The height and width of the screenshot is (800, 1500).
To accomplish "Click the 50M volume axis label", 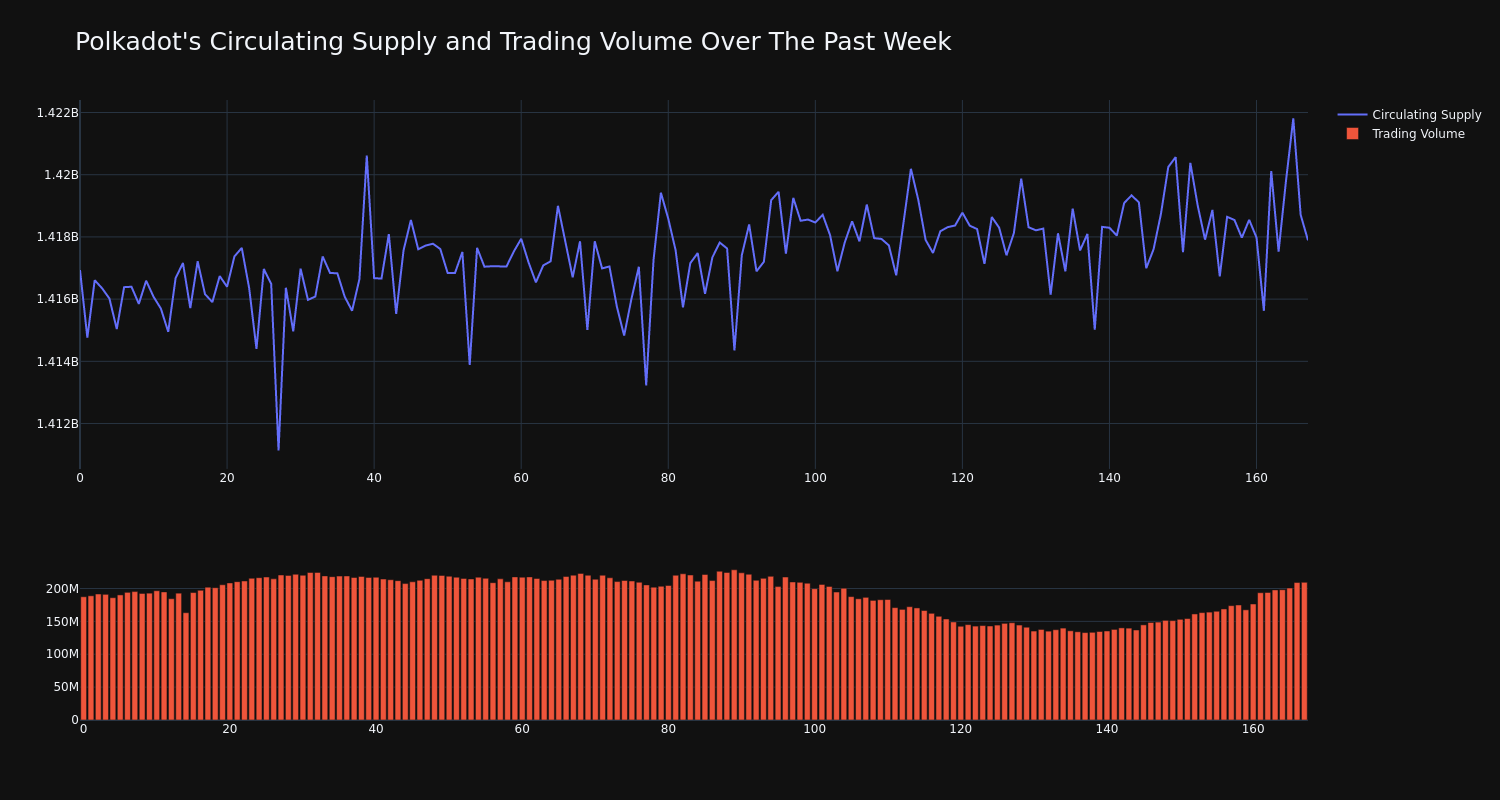I will point(65,687).
